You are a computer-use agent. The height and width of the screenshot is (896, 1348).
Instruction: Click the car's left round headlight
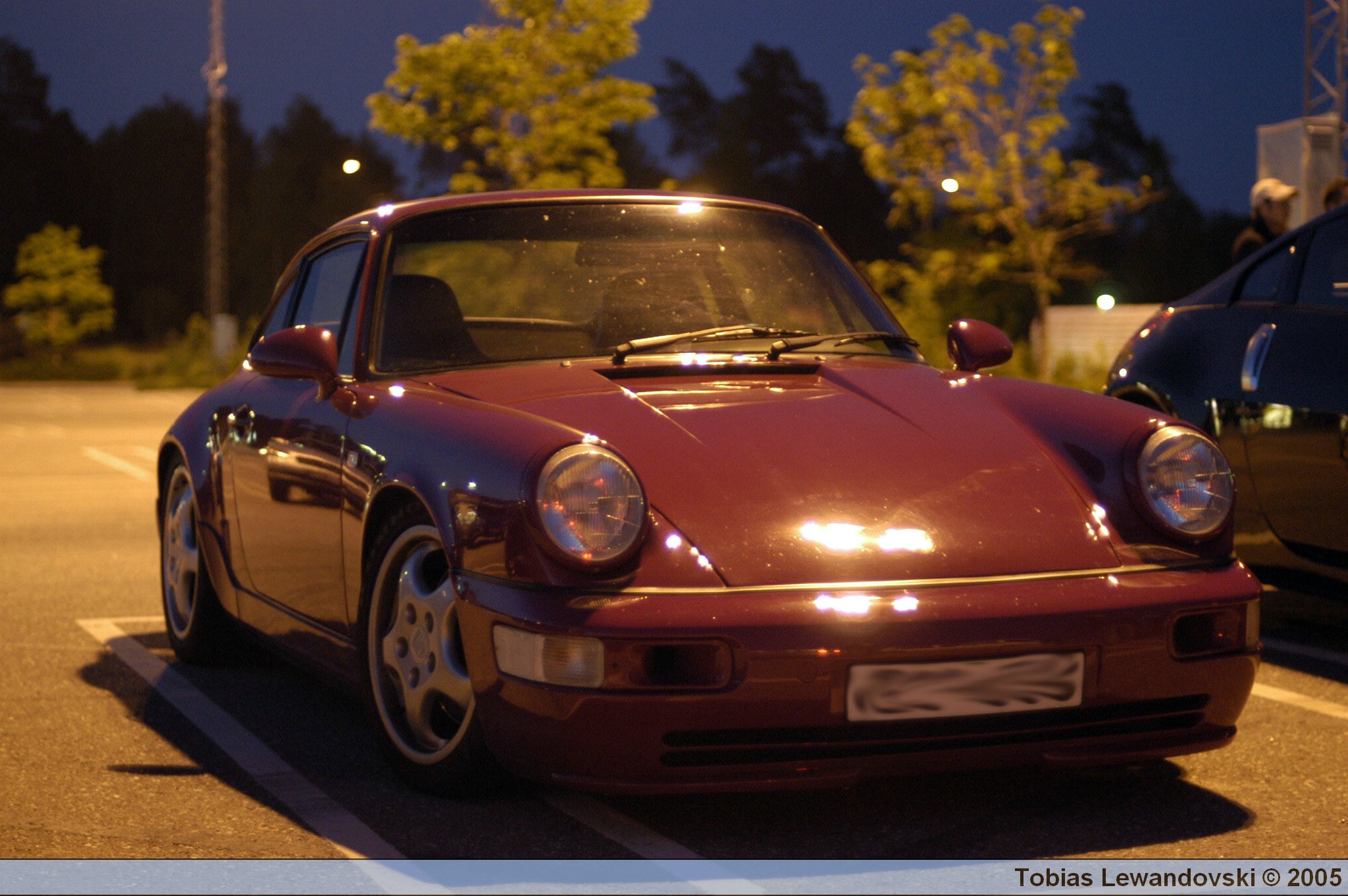point(590,503)
